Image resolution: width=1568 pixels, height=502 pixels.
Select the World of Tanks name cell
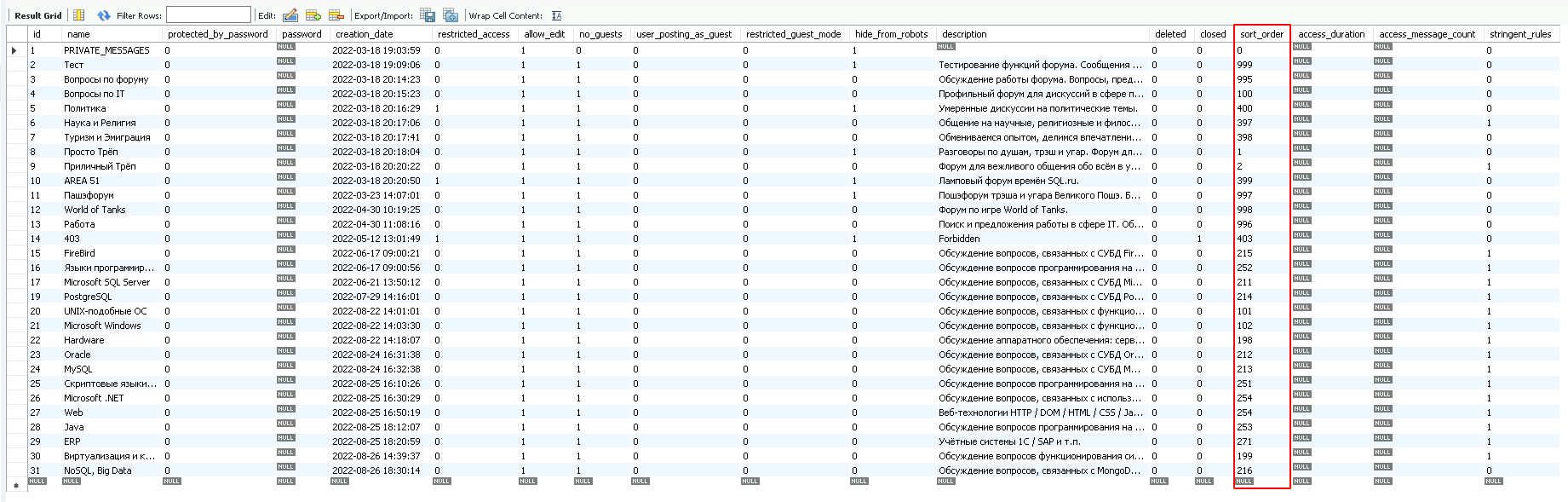95,210
